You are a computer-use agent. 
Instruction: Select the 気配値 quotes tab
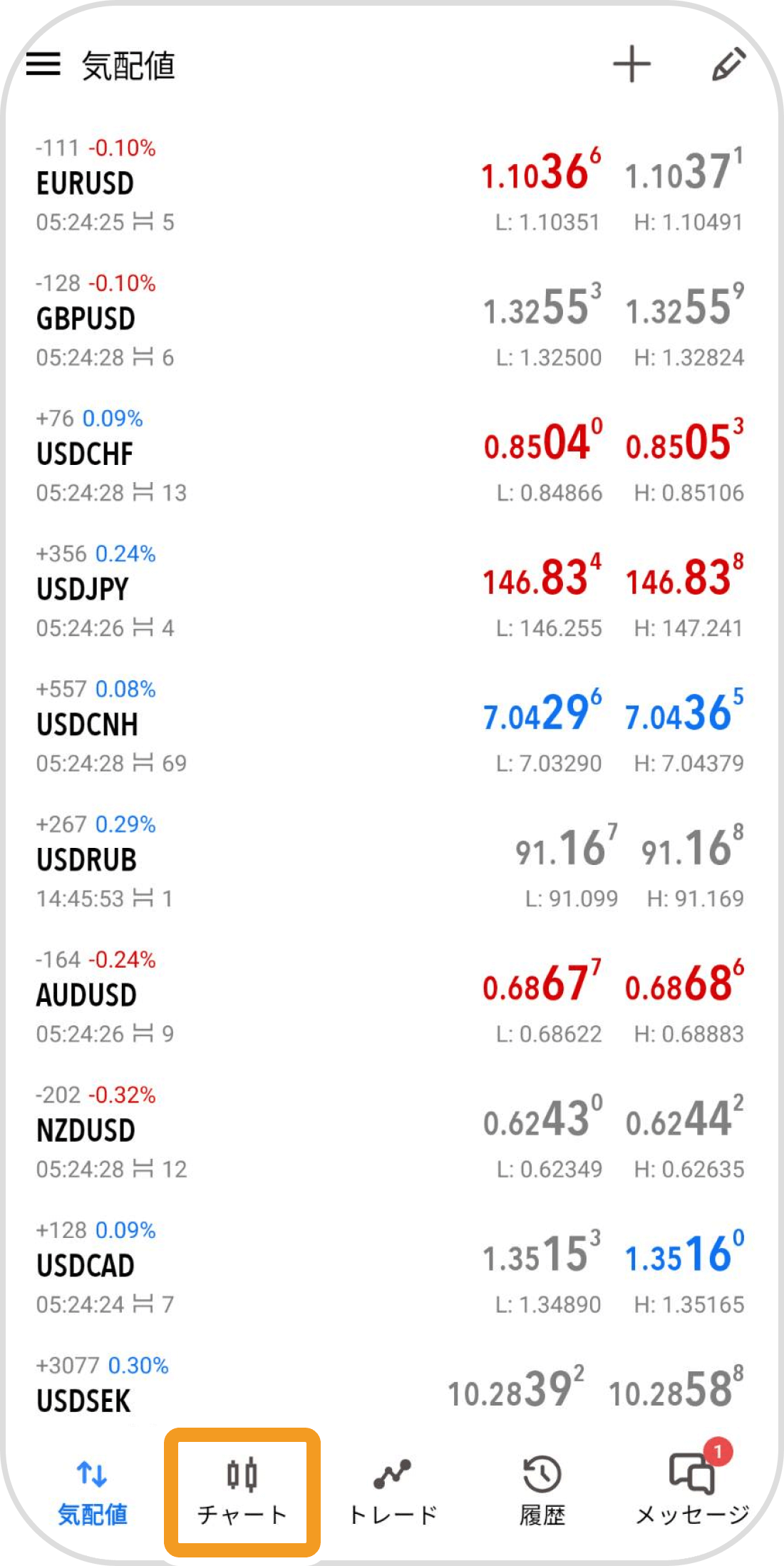pyautogui.click(x=92, y=1491)
